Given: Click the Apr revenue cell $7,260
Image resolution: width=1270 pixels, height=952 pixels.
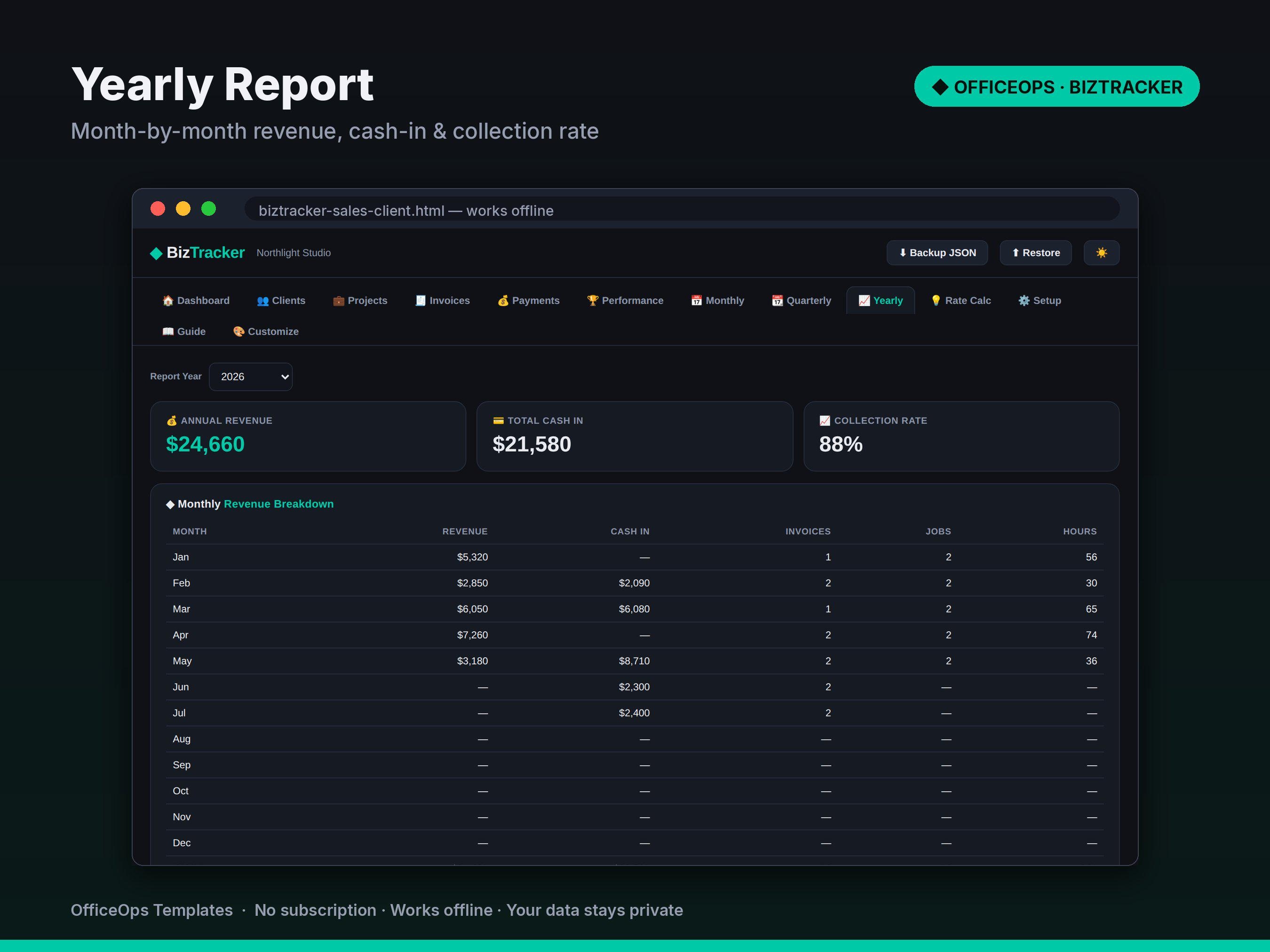Looking at the screenshot, I should 473,635.
